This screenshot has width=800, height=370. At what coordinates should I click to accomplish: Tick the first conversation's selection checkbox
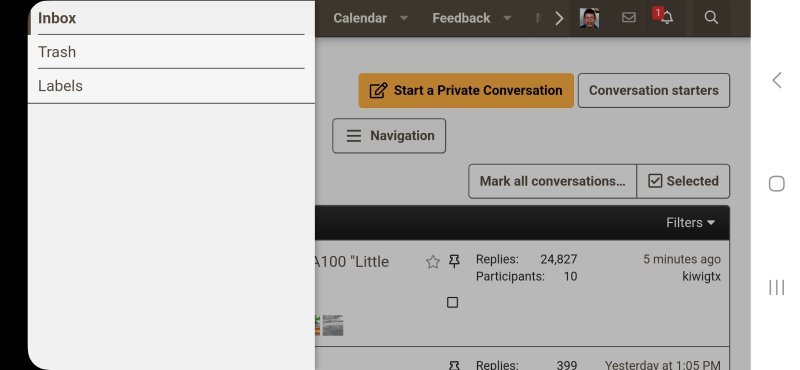[452, 302]
